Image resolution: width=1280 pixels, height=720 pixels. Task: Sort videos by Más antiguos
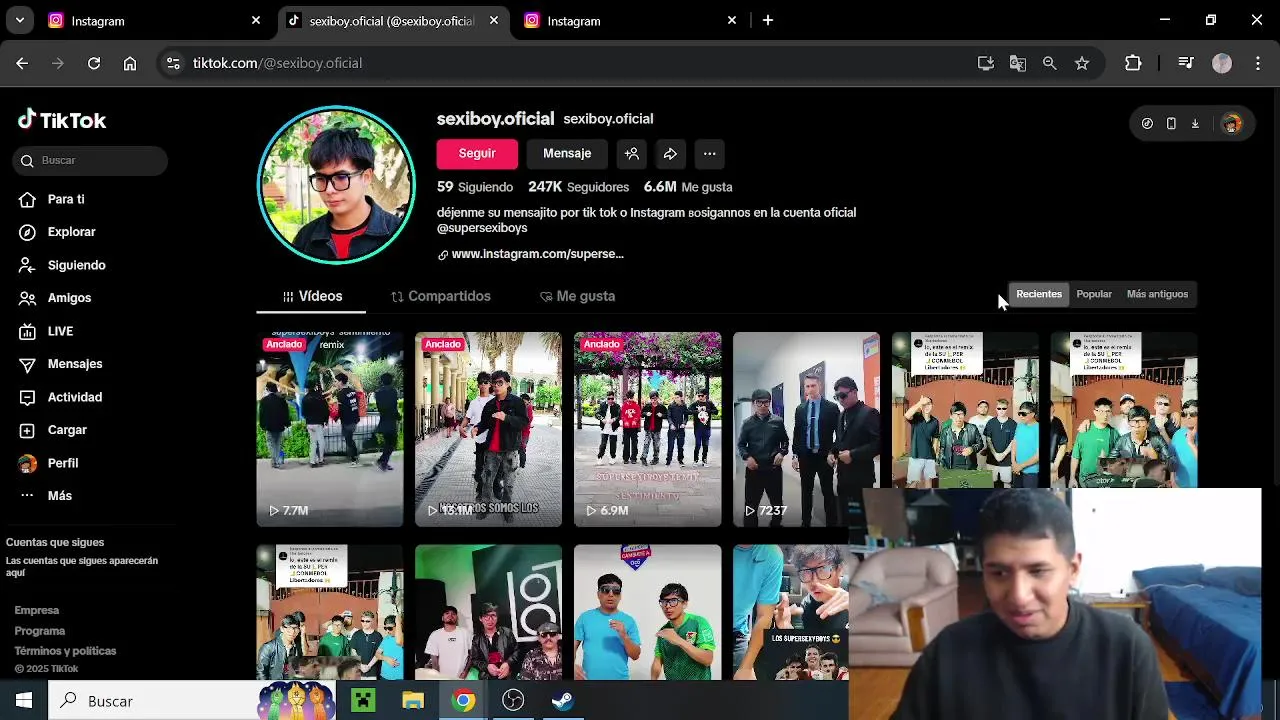(x=1157, y=294)
